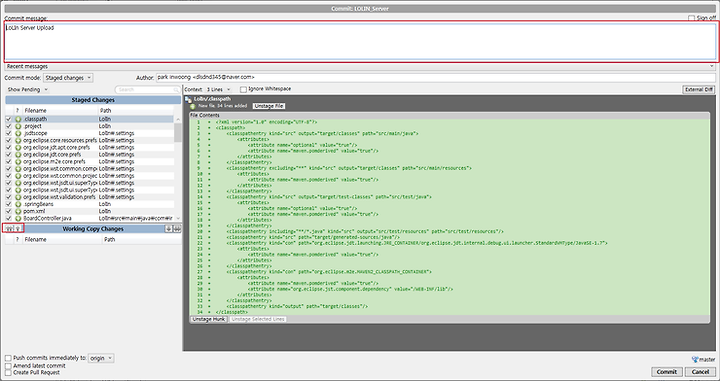Open Commit mode Staged changes dropdown

point(68,78)
